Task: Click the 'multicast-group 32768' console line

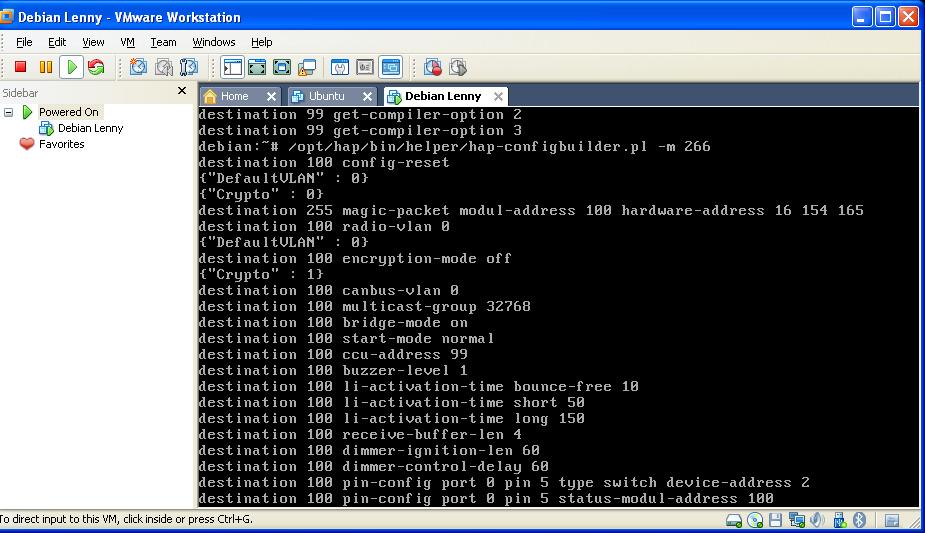Action: [x=365, y=306]
